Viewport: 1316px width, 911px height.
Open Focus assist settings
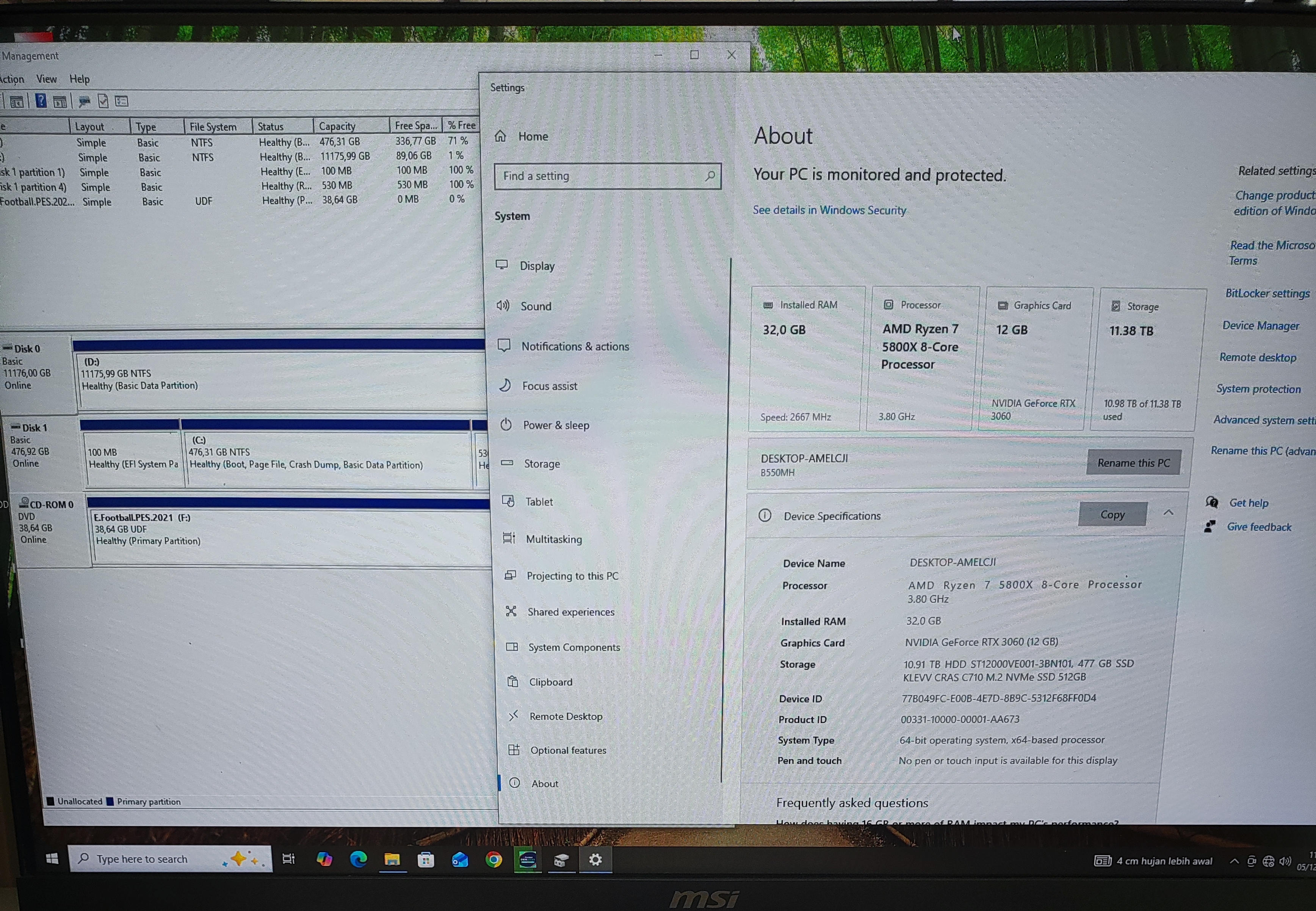pos(538,386)
